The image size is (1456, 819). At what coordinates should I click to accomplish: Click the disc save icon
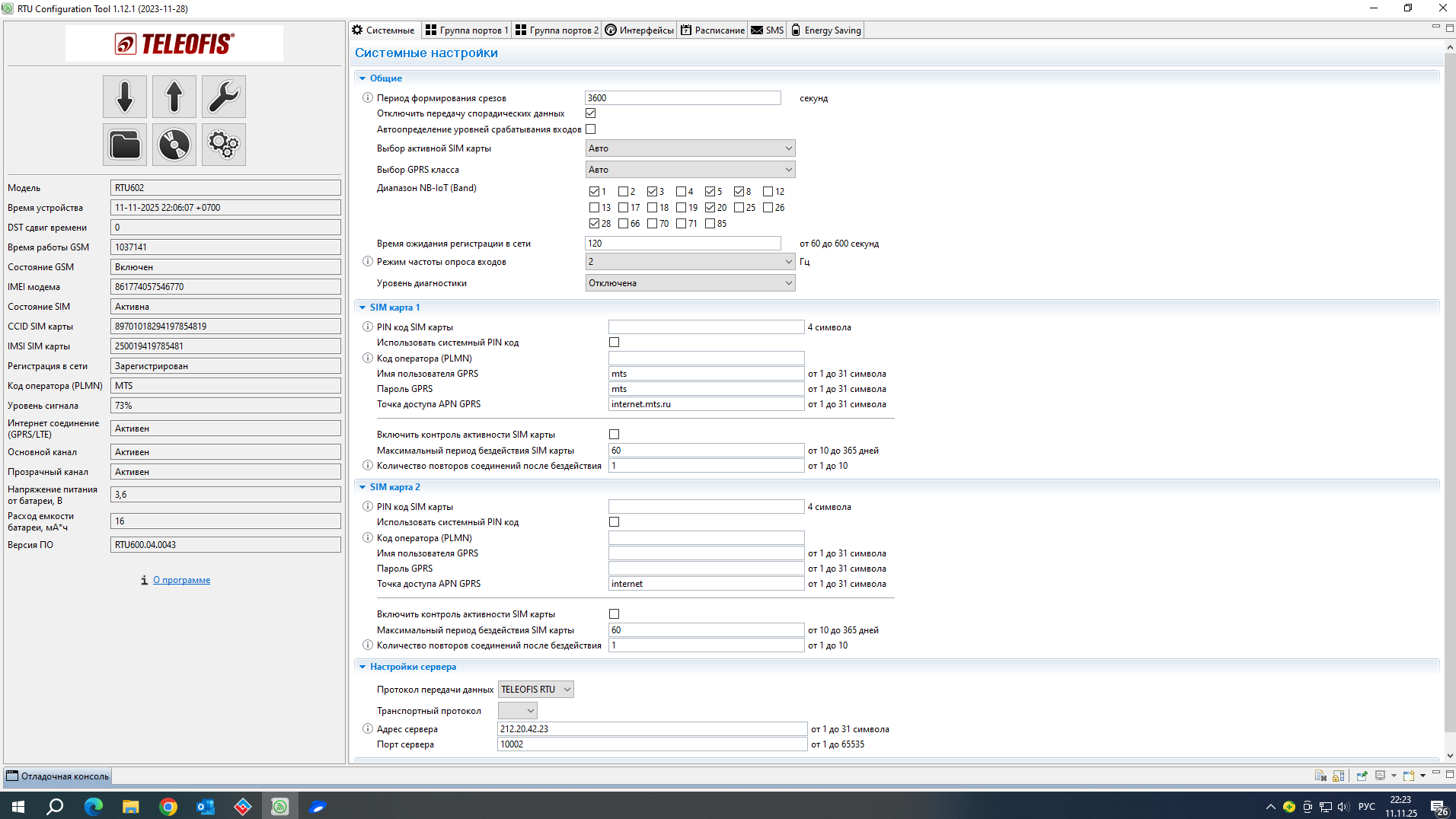click(x=174, y=145)
